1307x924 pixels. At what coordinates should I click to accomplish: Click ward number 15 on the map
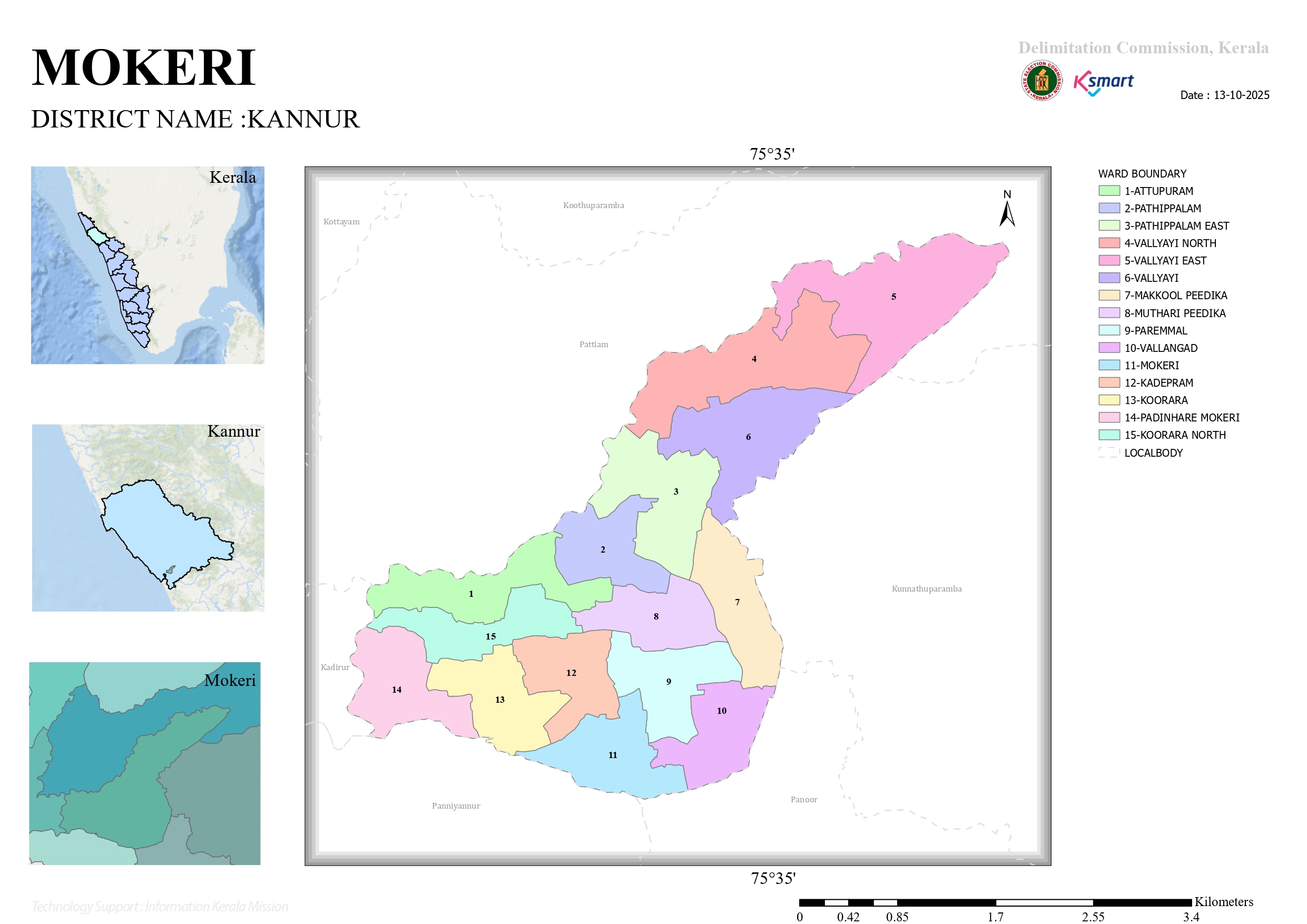tap(490, 636)
